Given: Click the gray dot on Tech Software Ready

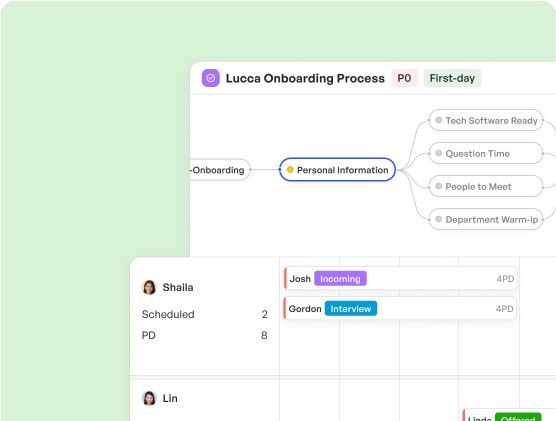Looking at the screenshot, I should (439, 120).
